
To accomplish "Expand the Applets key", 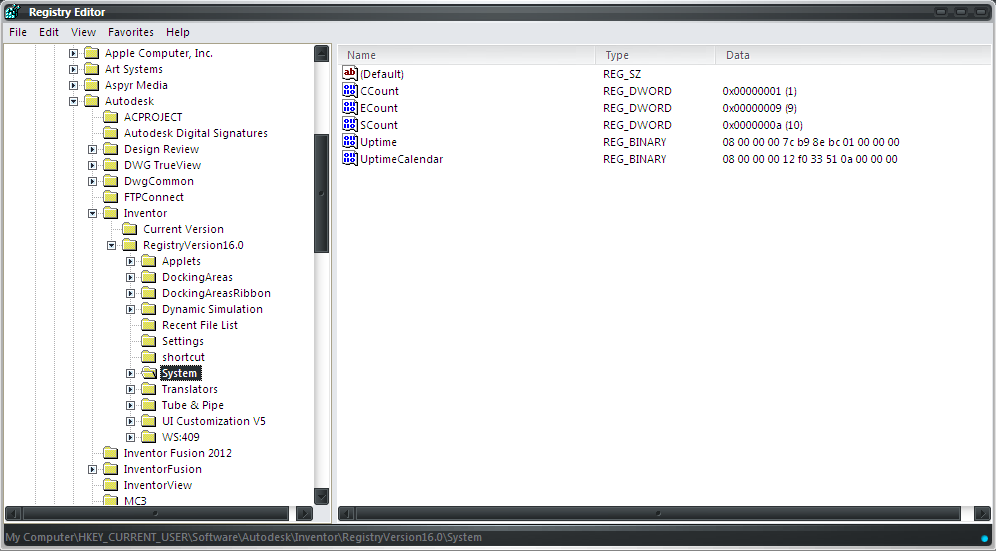I will click(131, 261).
